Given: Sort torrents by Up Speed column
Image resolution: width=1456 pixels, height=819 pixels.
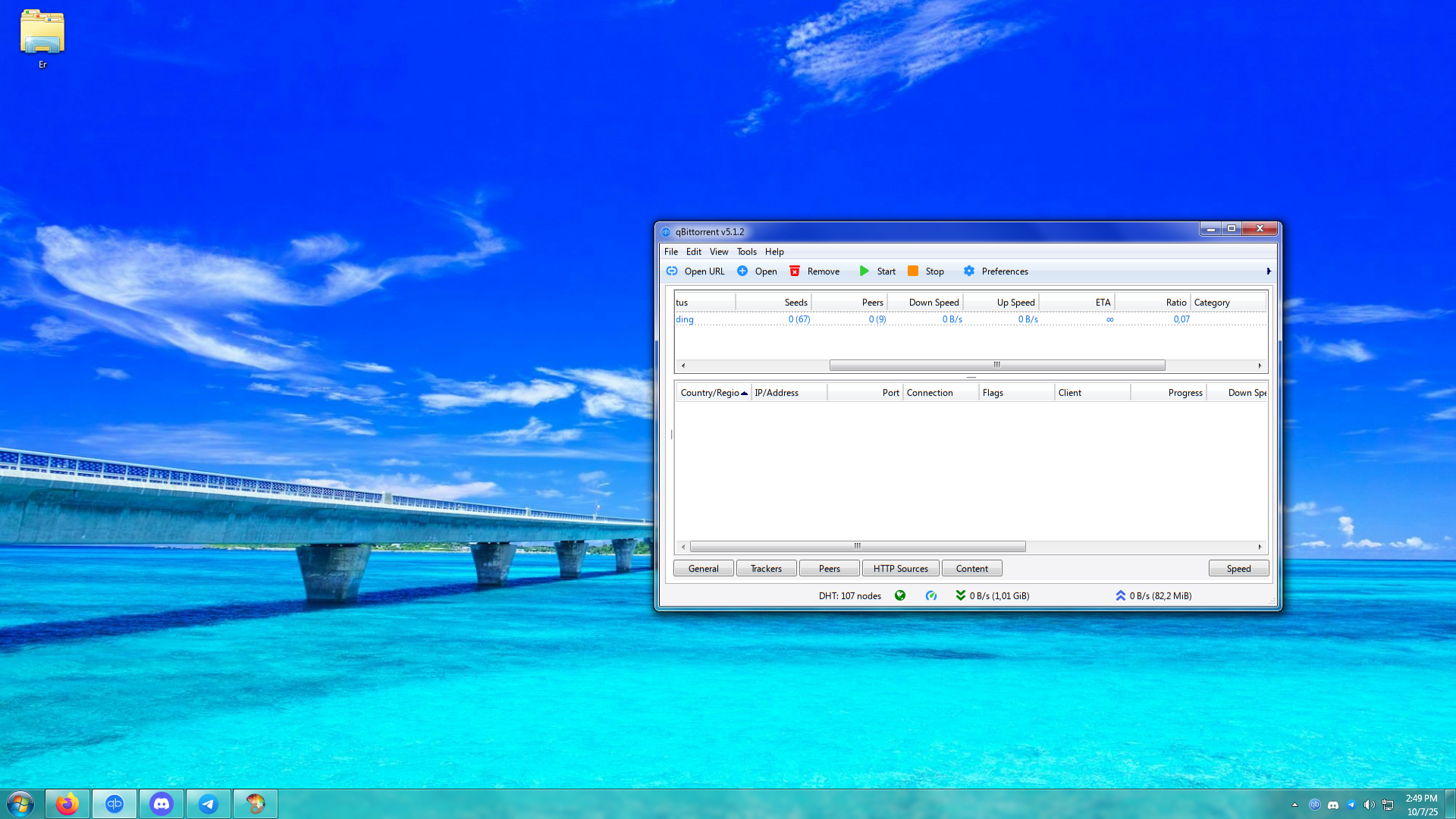Looking at the screenshot, I should pos(1001,303).
